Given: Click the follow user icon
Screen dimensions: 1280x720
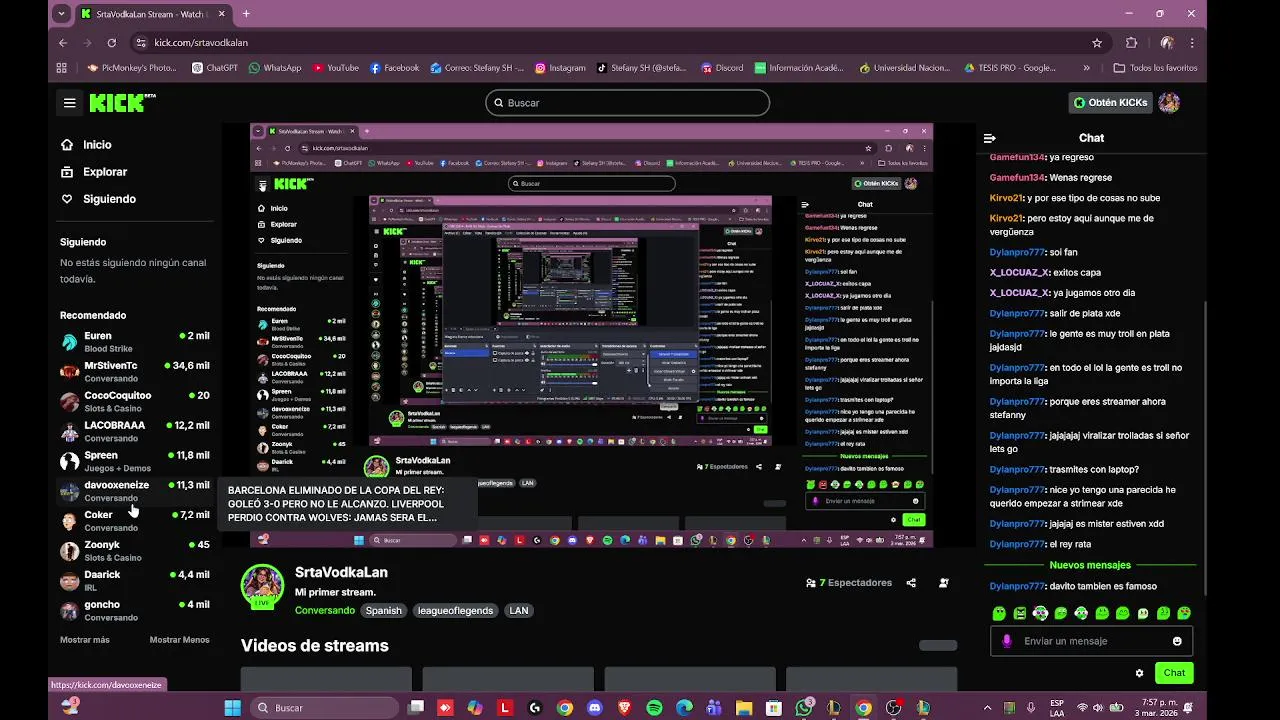Looking at the screenshot, I should [944, 583].
